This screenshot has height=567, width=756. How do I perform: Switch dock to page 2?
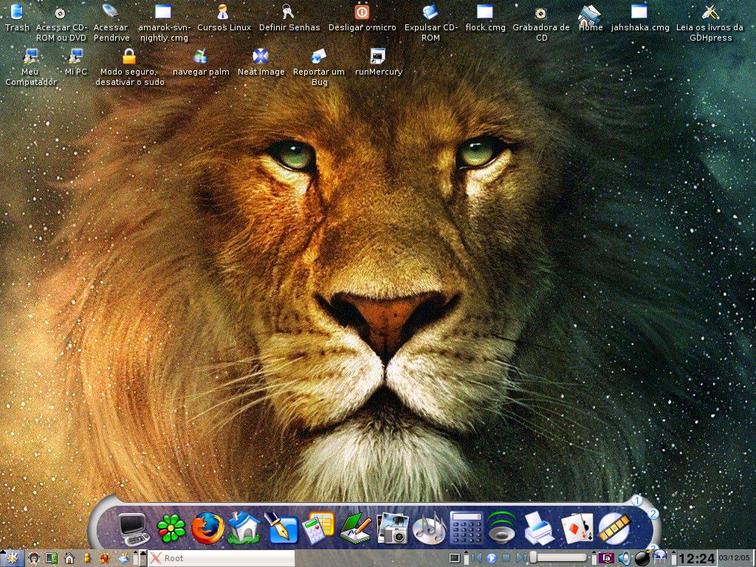[653, 514]
